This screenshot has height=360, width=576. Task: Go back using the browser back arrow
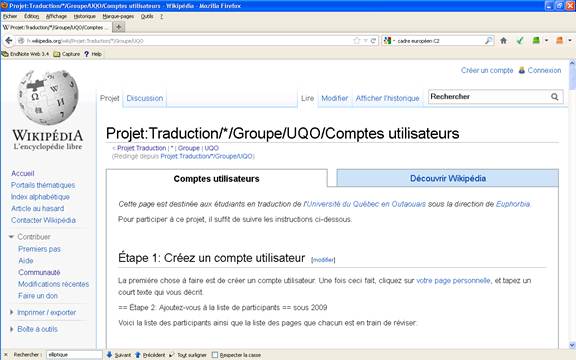pos(8,41)
